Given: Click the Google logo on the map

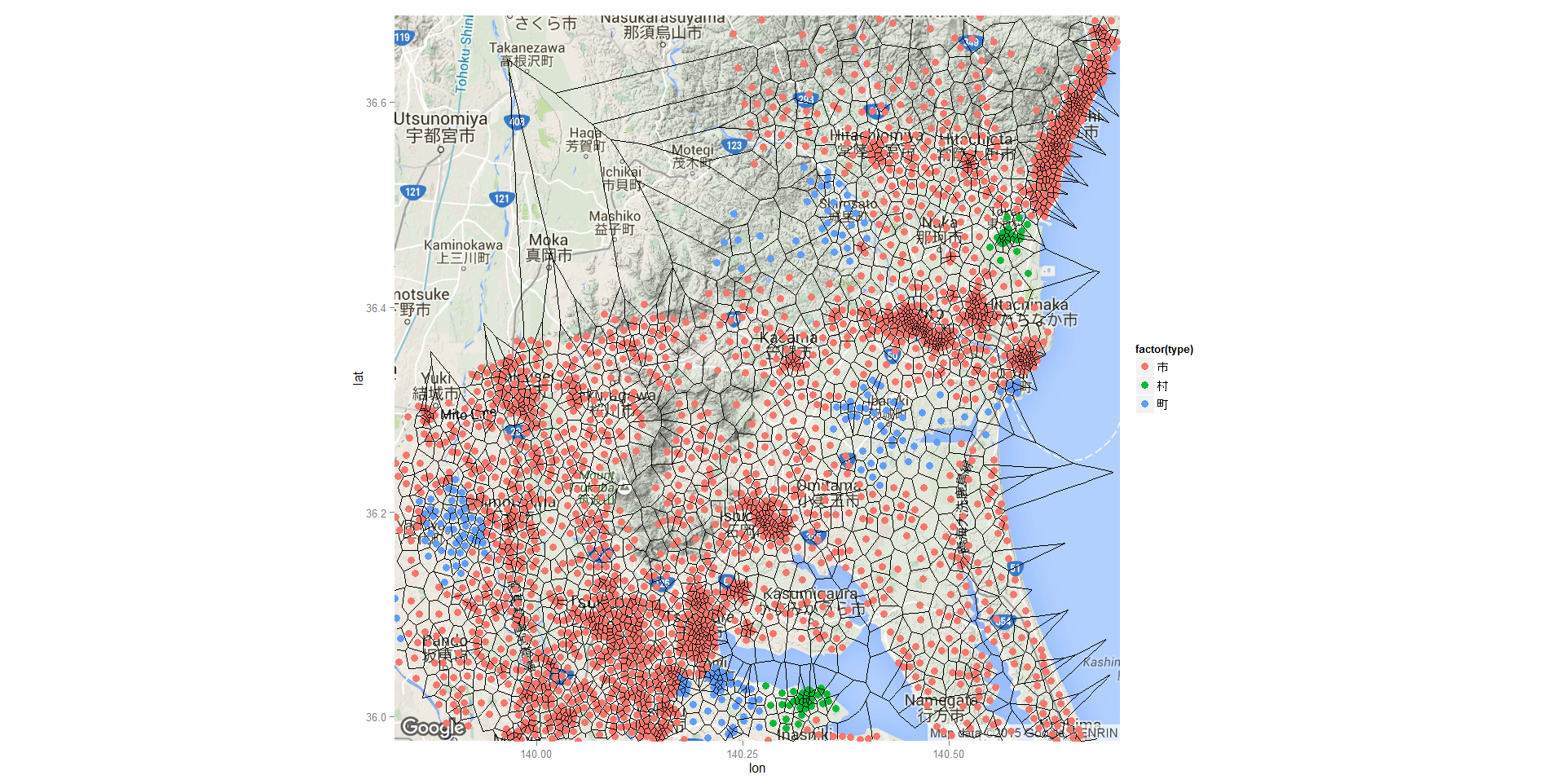Looking at the screenshot, I should pyautogui.click(x=433, y=727).
